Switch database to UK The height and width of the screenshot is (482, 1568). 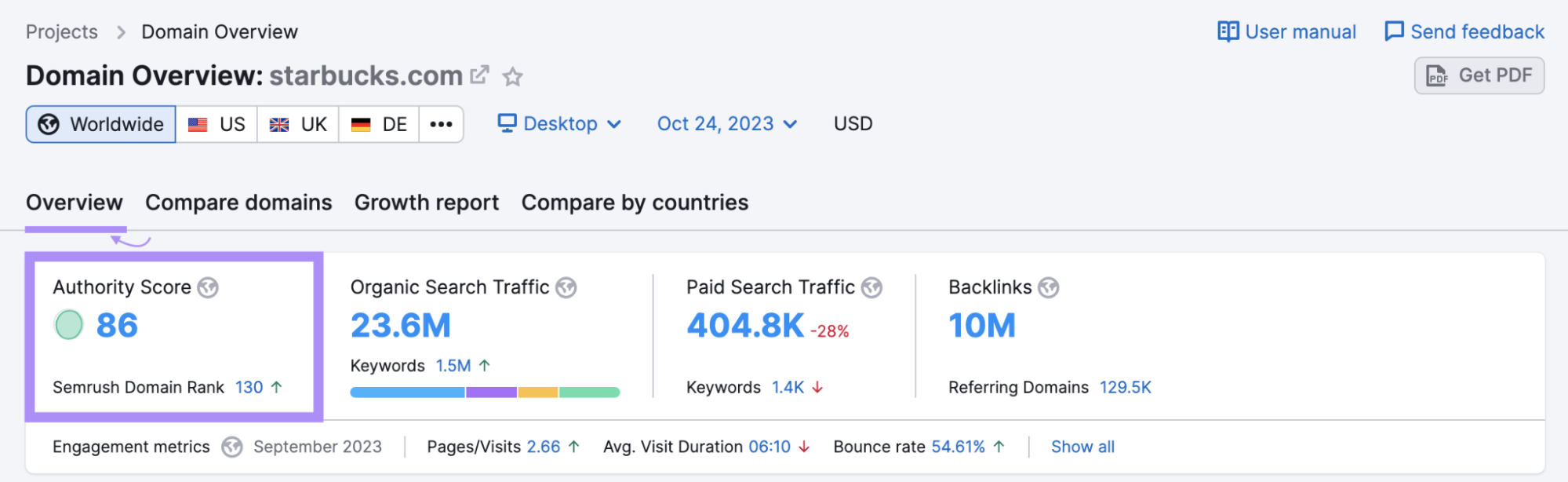298,124
